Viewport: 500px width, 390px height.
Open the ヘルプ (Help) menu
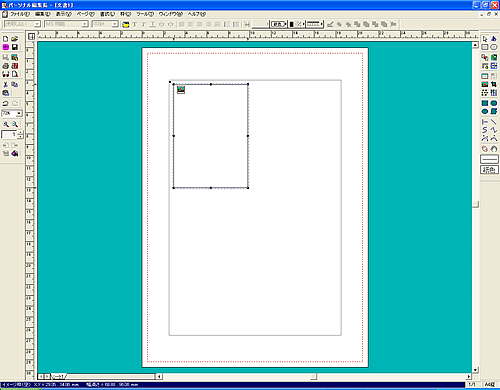(197, 14)
